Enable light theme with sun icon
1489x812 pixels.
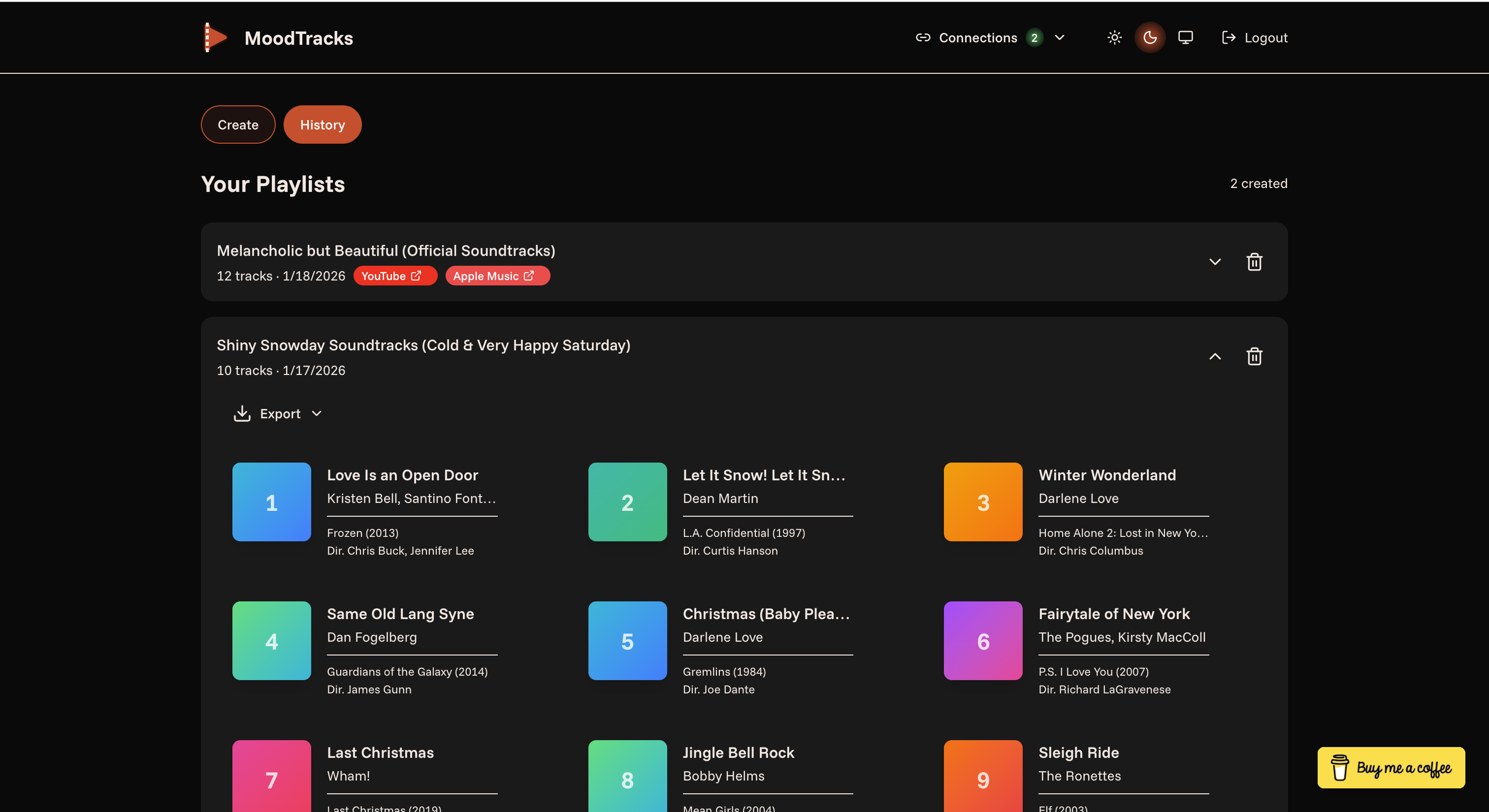1114,37
